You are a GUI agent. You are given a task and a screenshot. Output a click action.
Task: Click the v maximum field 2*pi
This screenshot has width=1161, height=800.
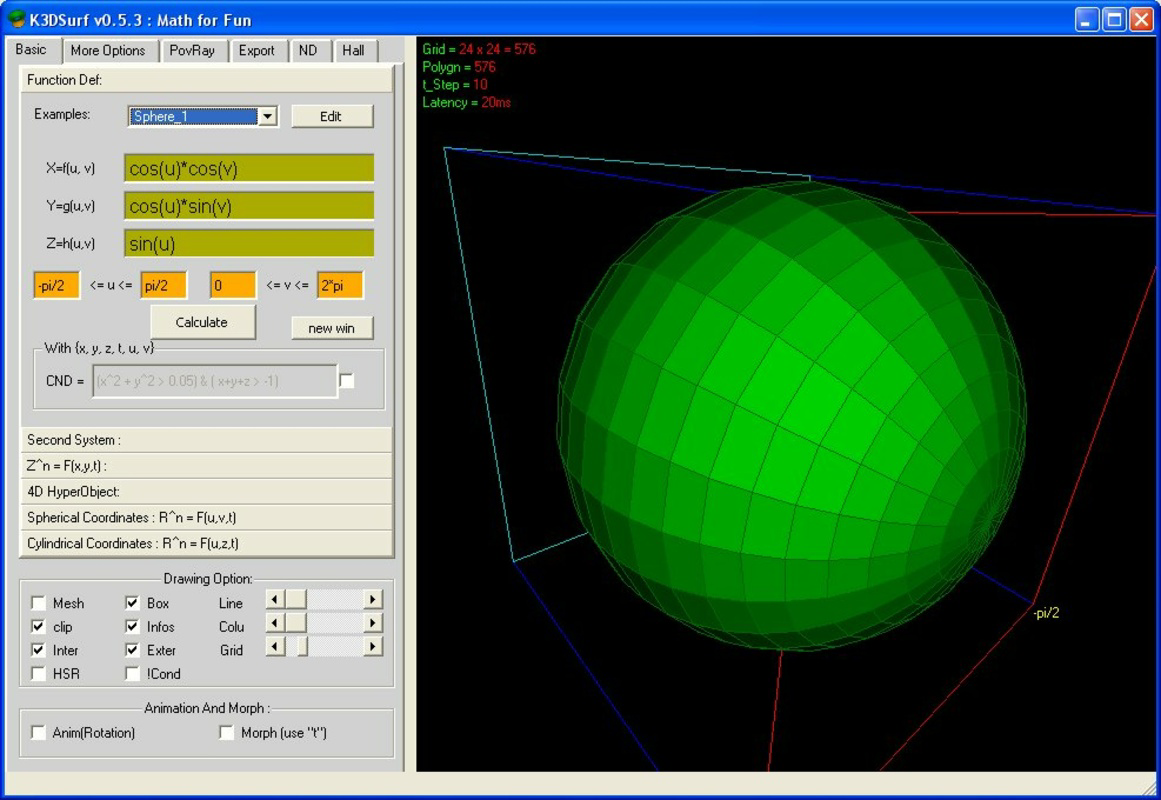point(340,285)
